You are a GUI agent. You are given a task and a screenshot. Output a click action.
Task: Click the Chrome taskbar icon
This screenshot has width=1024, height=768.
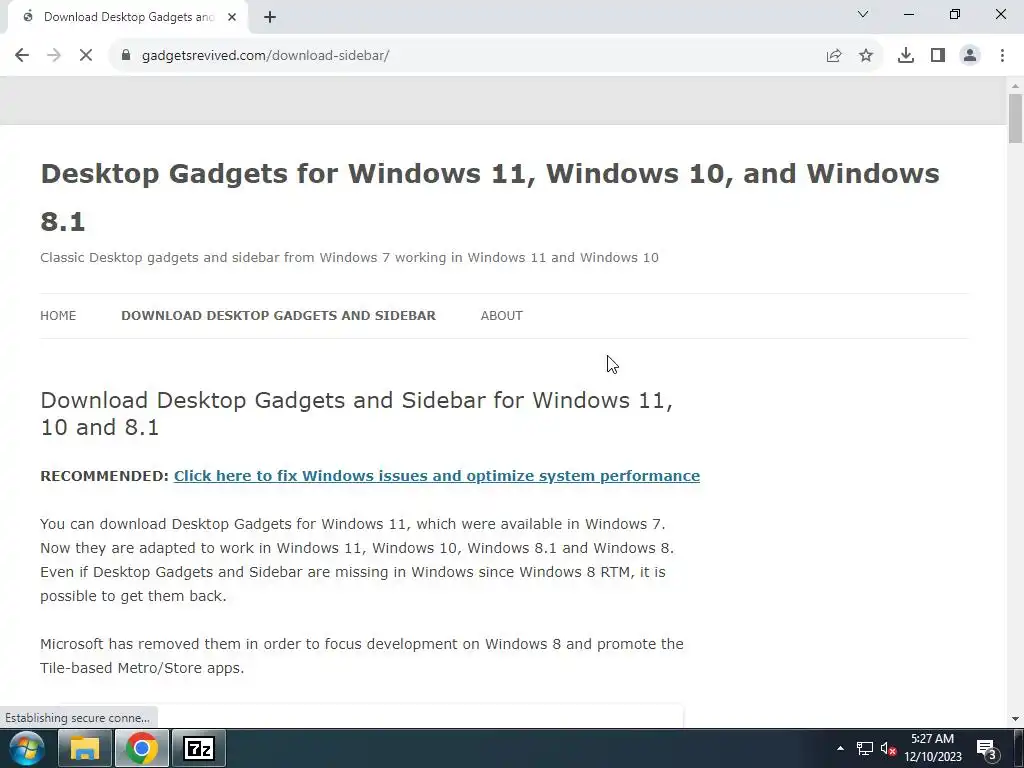(142, 748)
